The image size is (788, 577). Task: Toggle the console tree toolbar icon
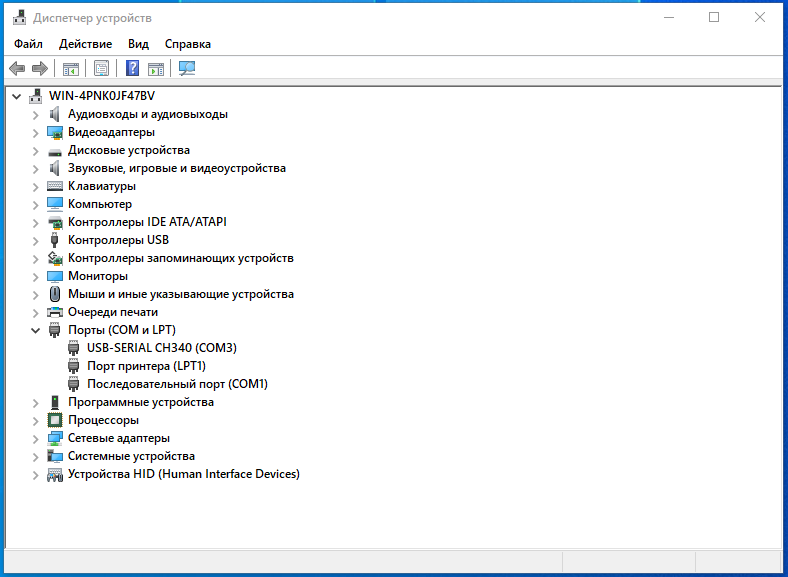pyautogui.click(x=71, y=68)
